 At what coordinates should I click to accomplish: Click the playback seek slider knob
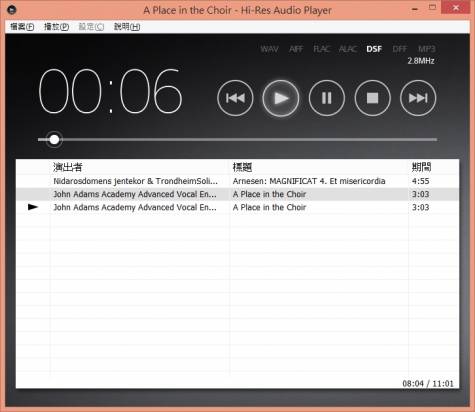[54, 139]
